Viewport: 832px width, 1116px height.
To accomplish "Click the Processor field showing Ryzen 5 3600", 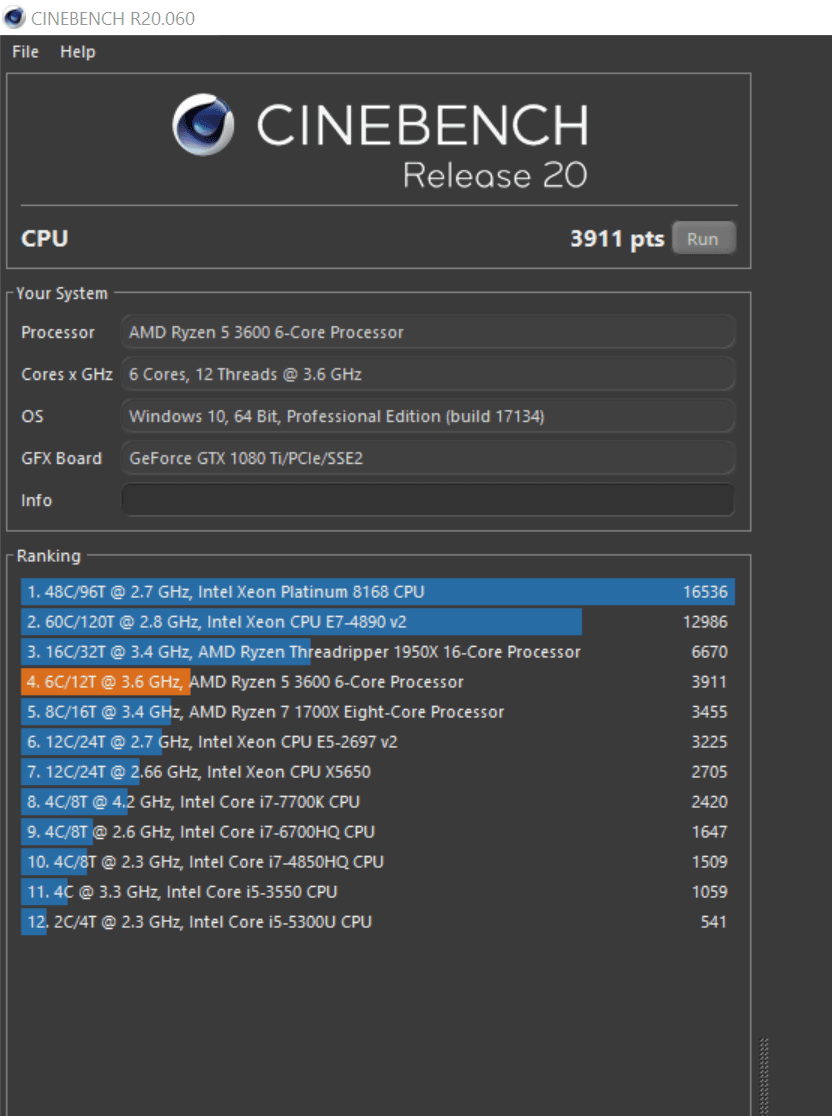I will pyautogui.click(x=427, y=332).
